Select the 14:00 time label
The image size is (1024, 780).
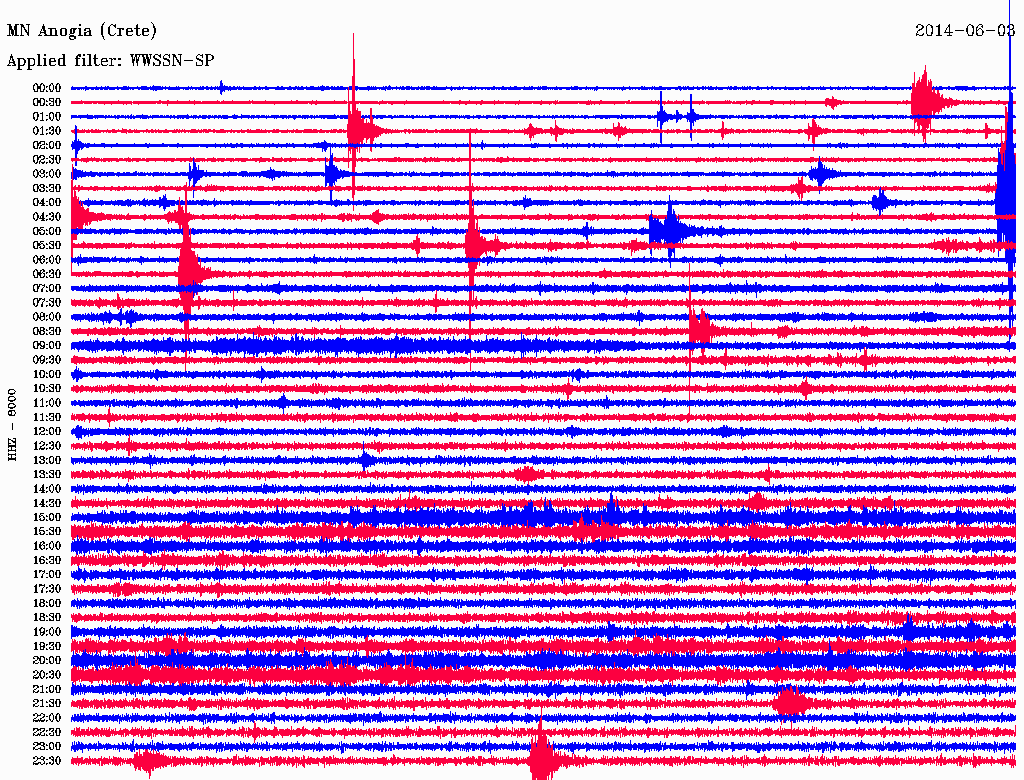(x=47, y=489)
